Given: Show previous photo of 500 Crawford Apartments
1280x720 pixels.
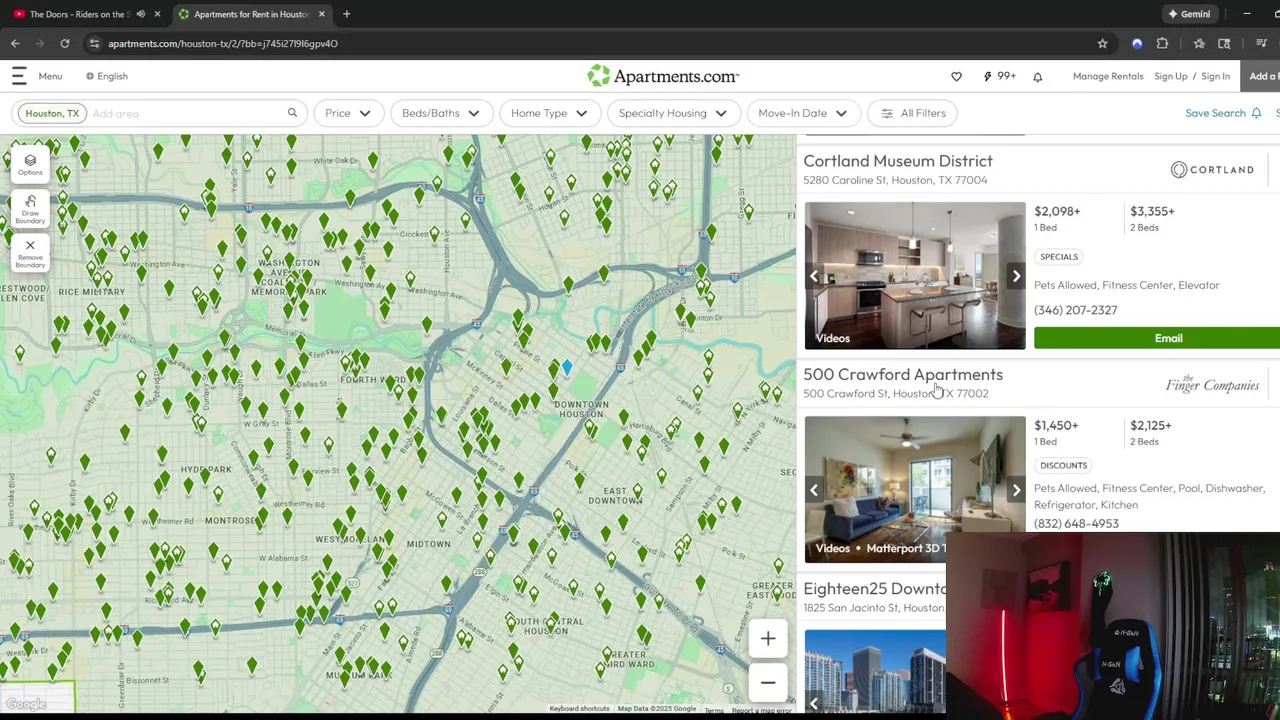Looking at the screenshot, I should [814, 490].
